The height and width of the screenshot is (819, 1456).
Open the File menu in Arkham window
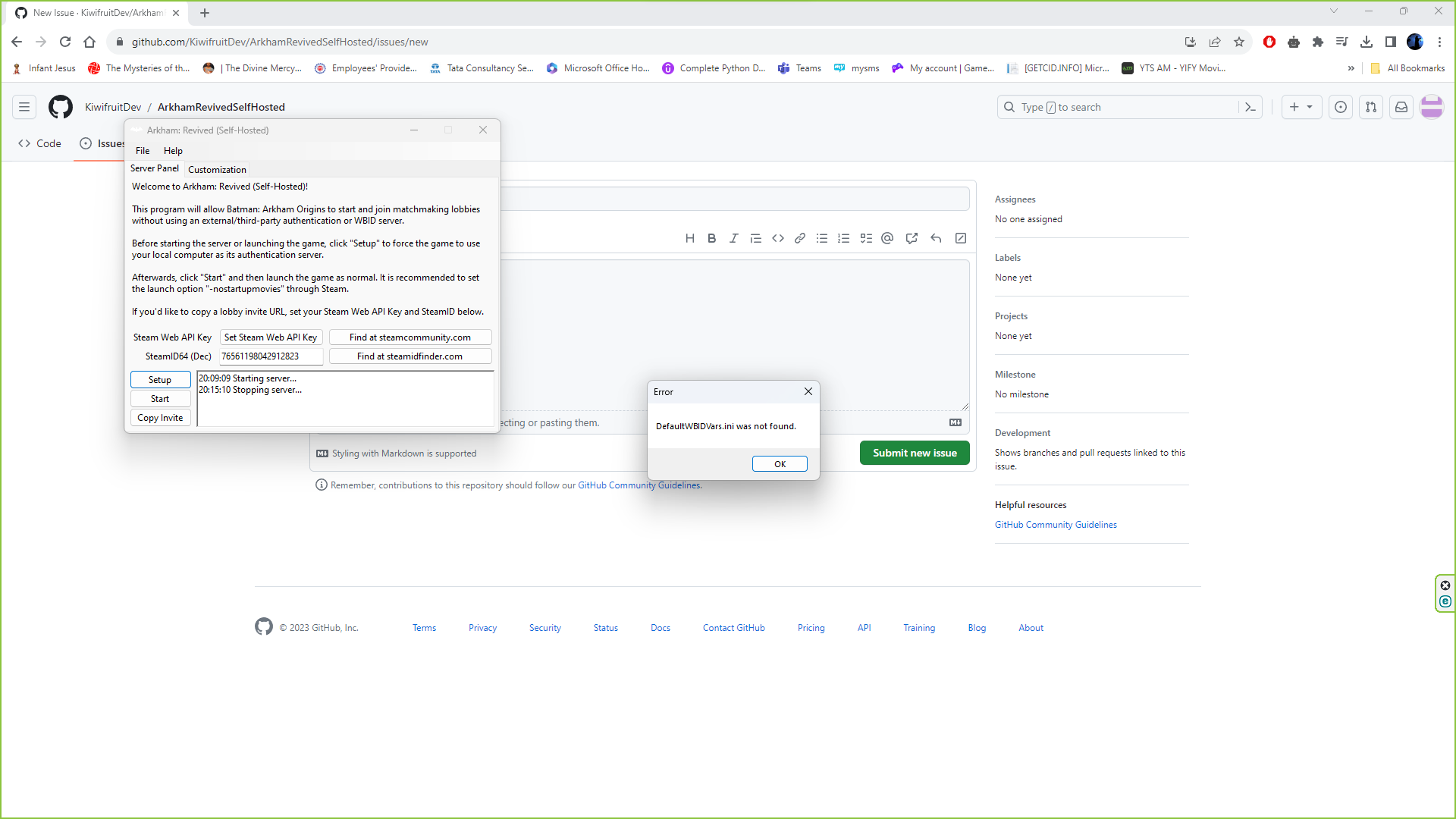pyautogui.click(x=143, y=150)
